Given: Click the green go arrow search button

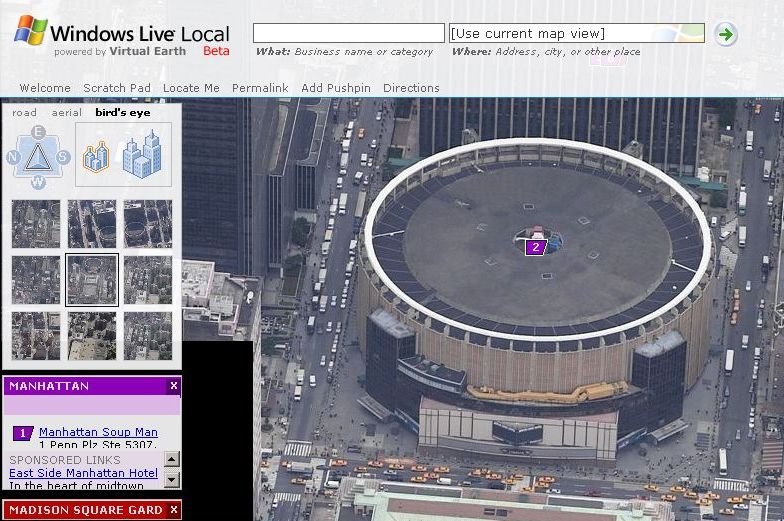Looking at the screenshot, I should [725, 34].
